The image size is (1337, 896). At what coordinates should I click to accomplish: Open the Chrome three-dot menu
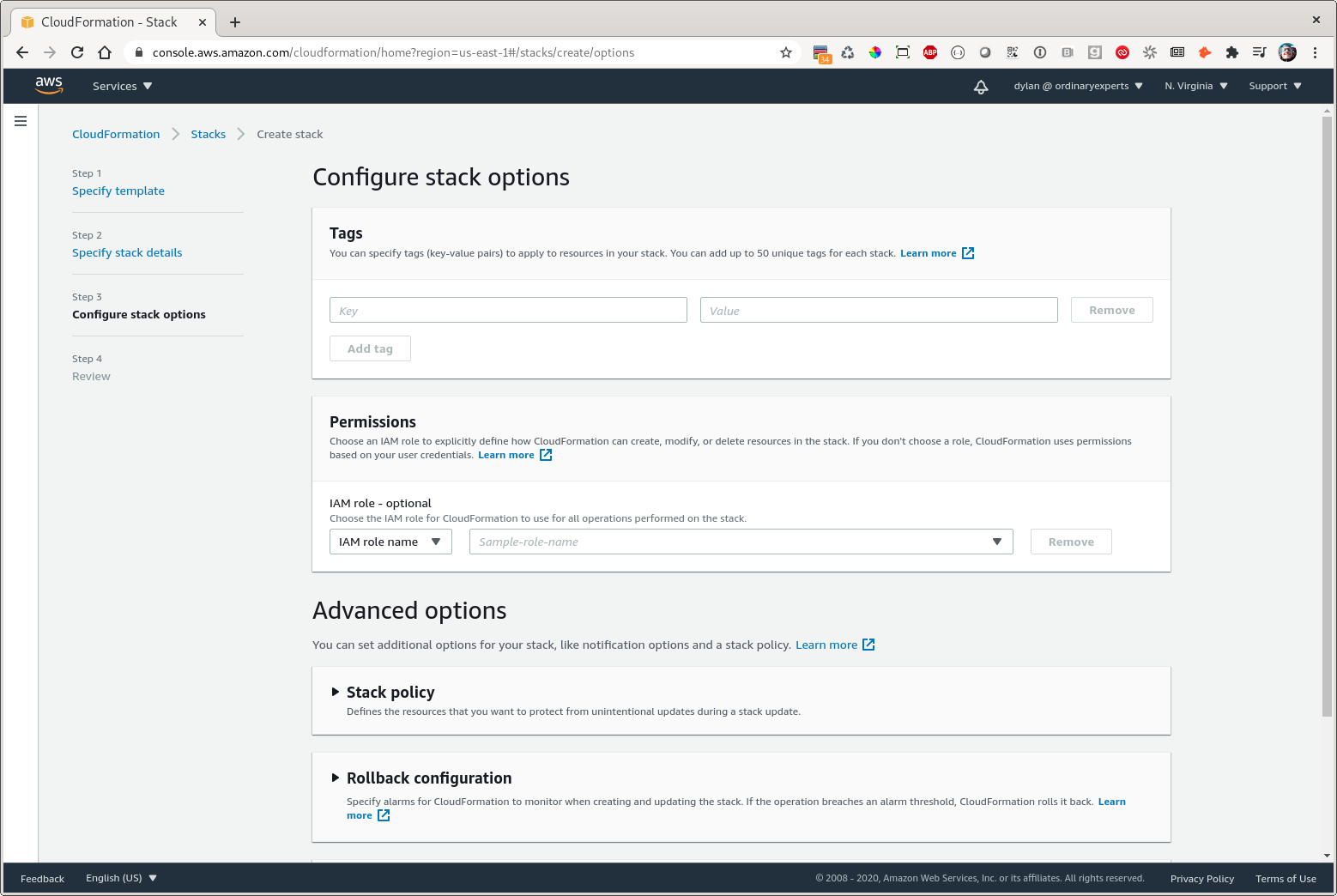1315,52
